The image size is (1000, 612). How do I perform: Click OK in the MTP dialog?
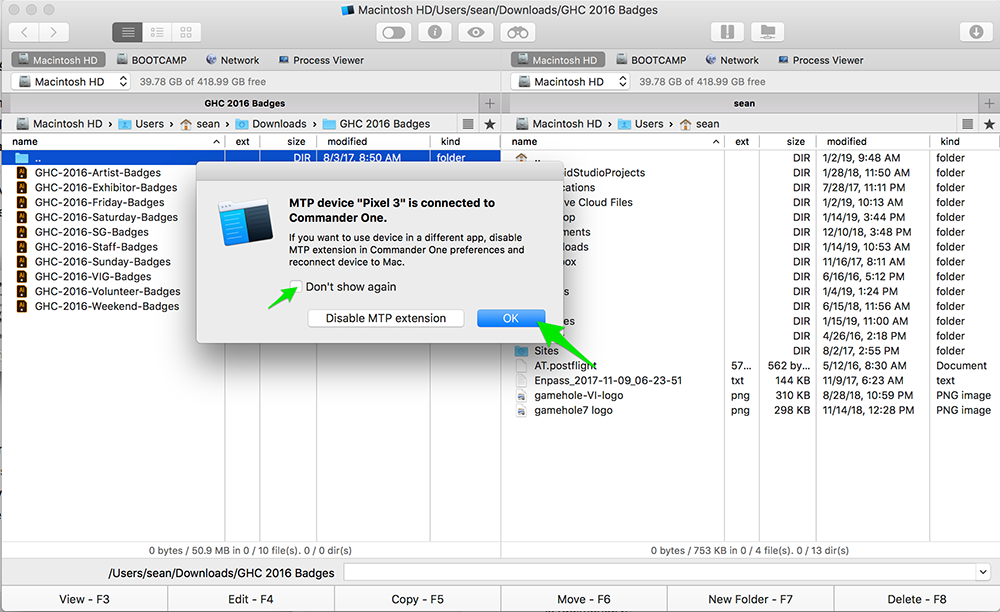510,318
